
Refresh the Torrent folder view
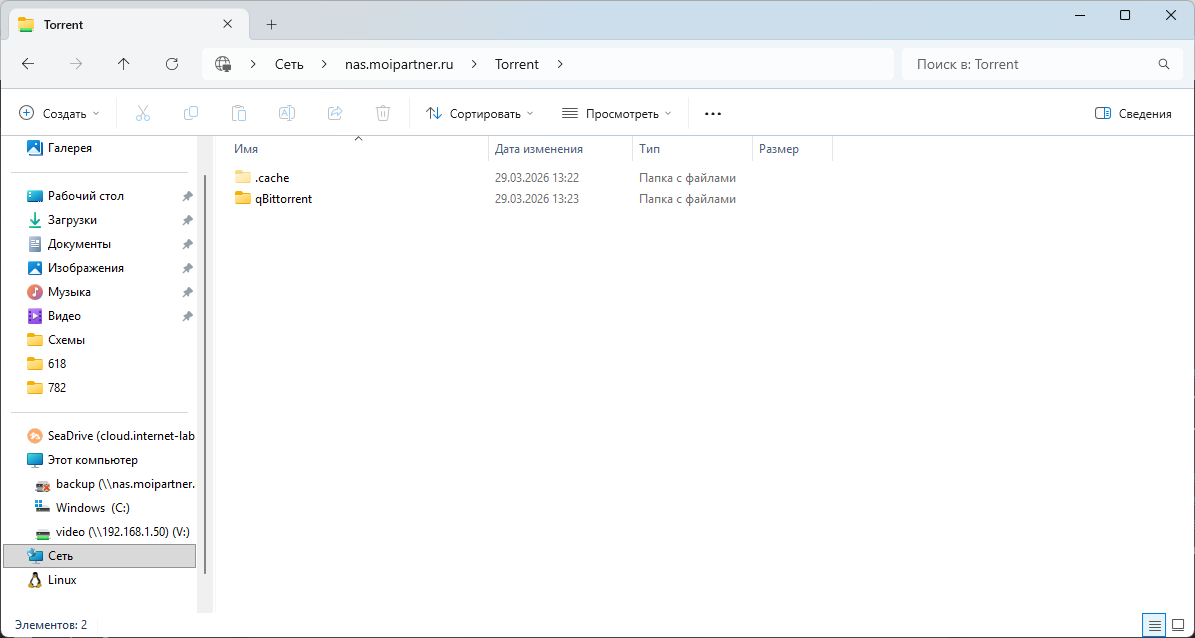(x=172, y=64)
